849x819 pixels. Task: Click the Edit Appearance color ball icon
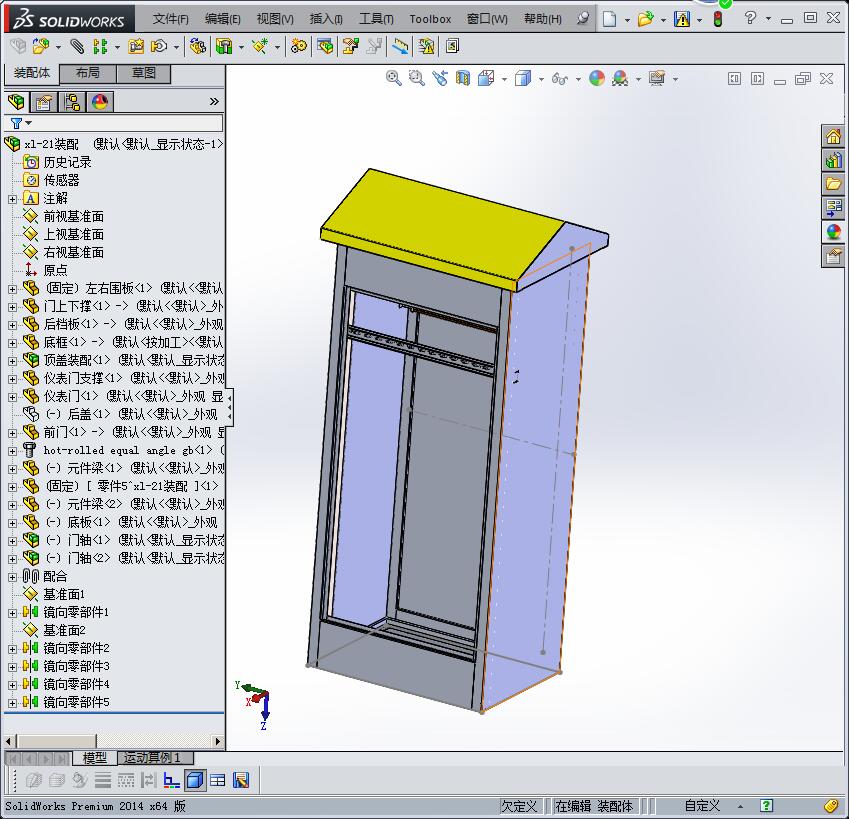pyautogui.click(x=596, y=78)
